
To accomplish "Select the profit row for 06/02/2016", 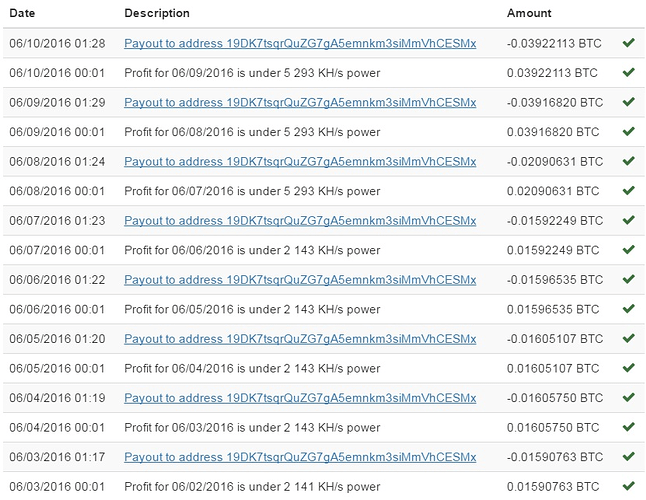I will (x=324, y=486).
